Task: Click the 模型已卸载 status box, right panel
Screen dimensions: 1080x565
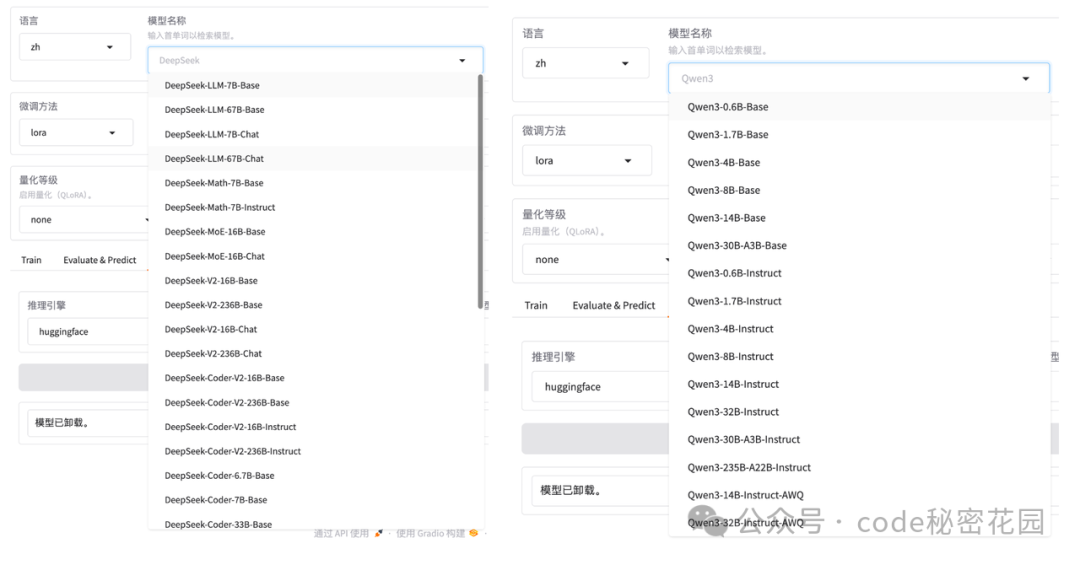Action: [601, 490]
